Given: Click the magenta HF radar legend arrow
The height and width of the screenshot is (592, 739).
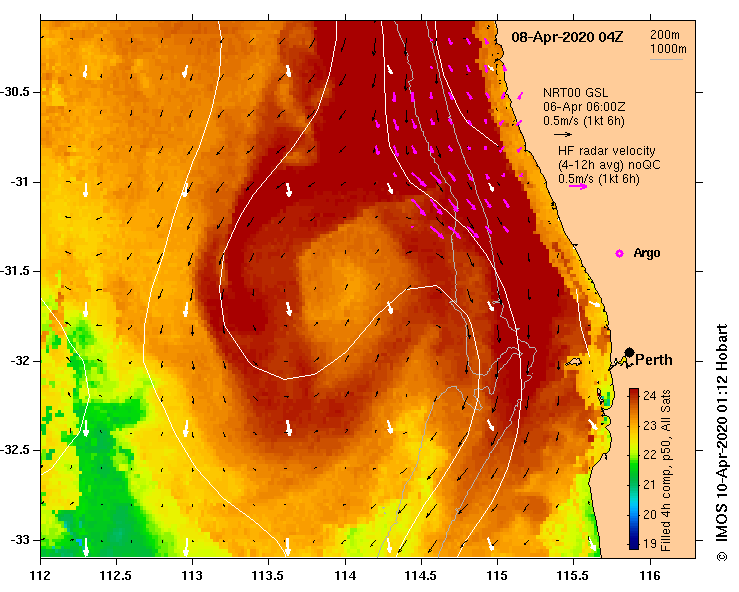Looking at the screenshot, I should pyautogui.click(x=578, y=186).
